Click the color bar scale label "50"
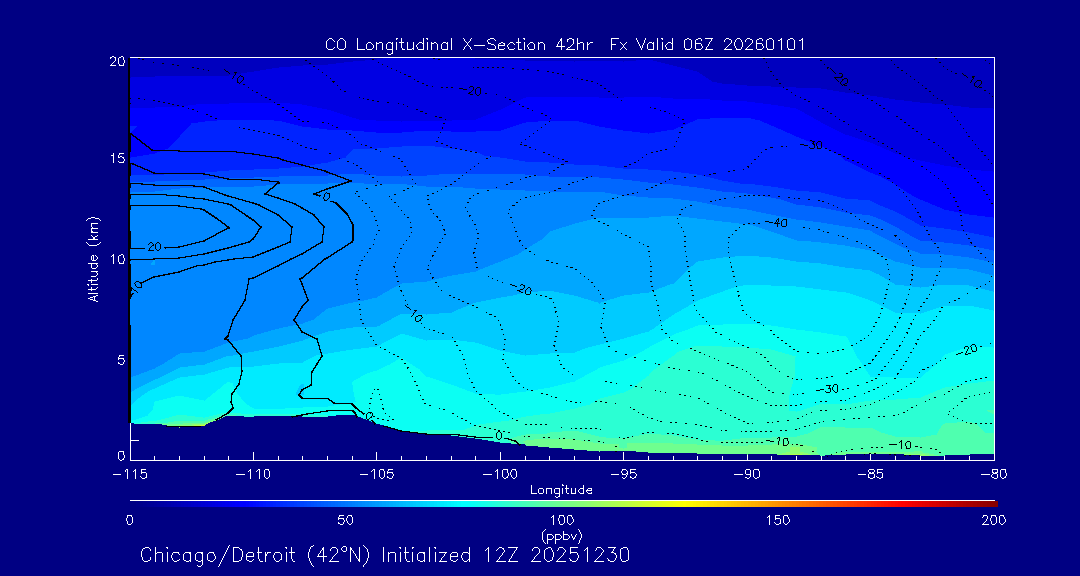 [x=346, y=520]
